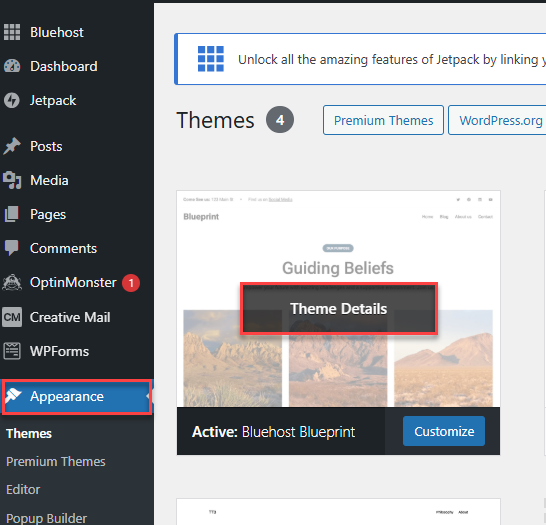Viewport: 546px width, 525px height.
Task: Click the Media camera-and-note icon
Action: (x=12, y=180)
